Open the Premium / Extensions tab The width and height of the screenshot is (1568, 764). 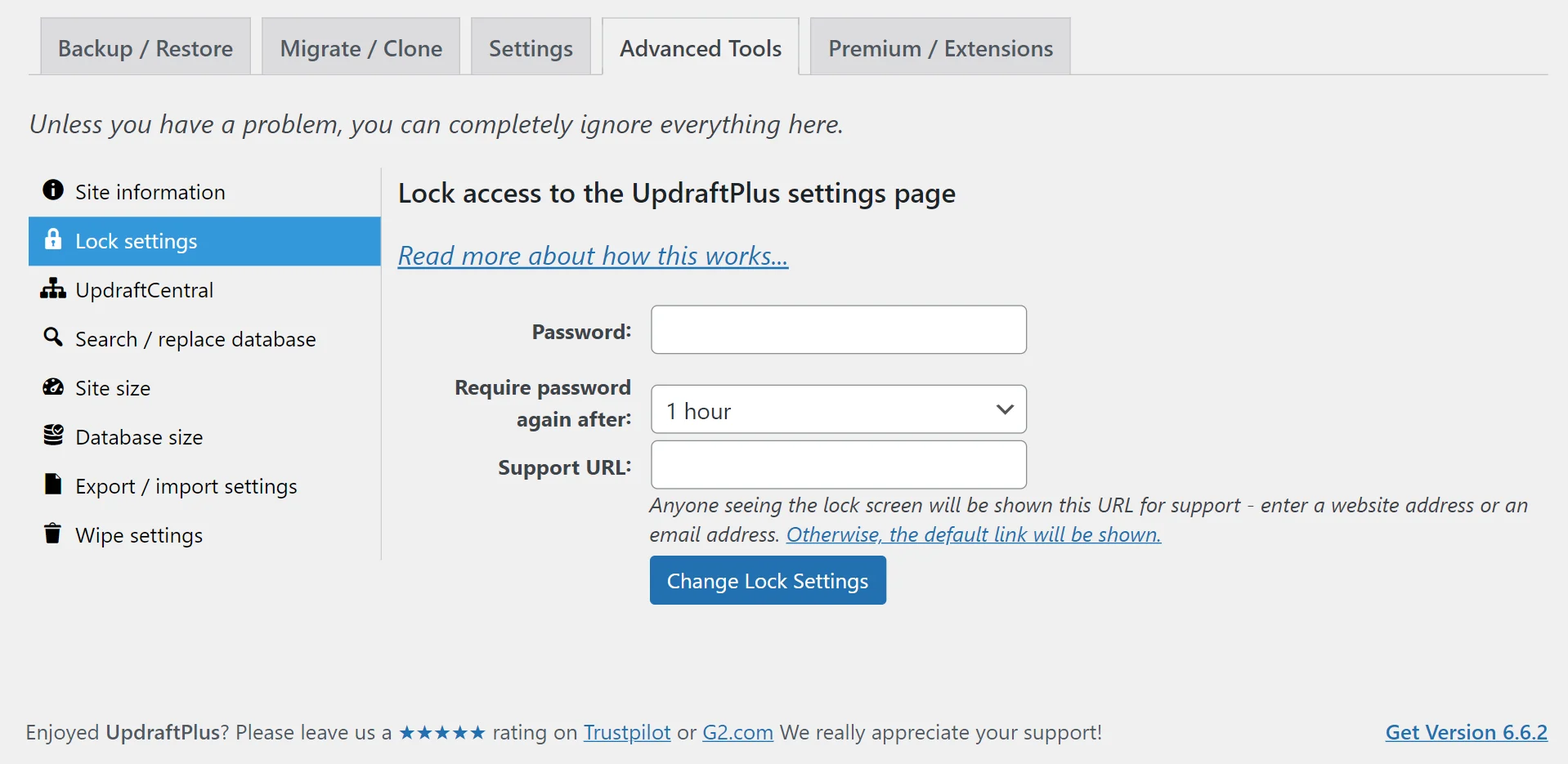[x=940, y=48]
